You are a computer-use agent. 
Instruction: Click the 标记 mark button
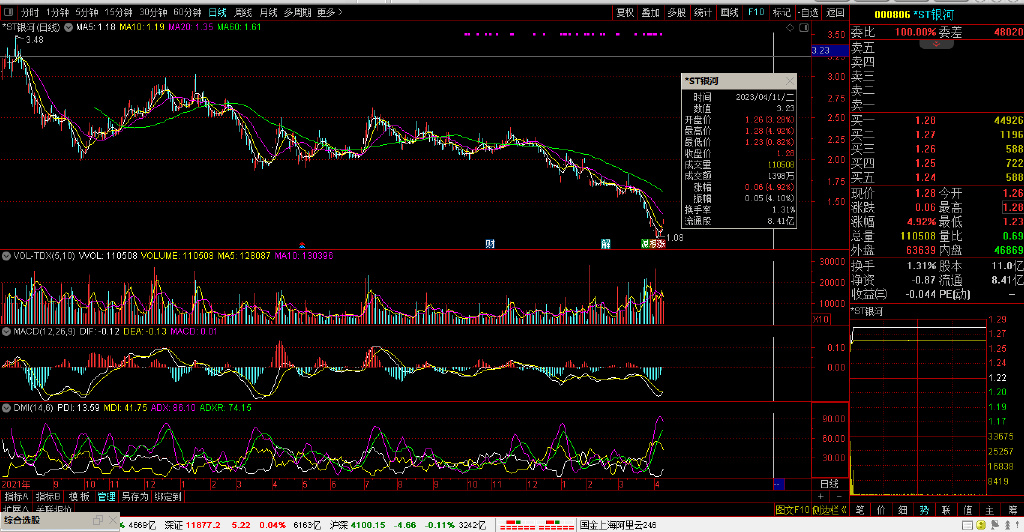pyautogui.click(x=782, y=12)
